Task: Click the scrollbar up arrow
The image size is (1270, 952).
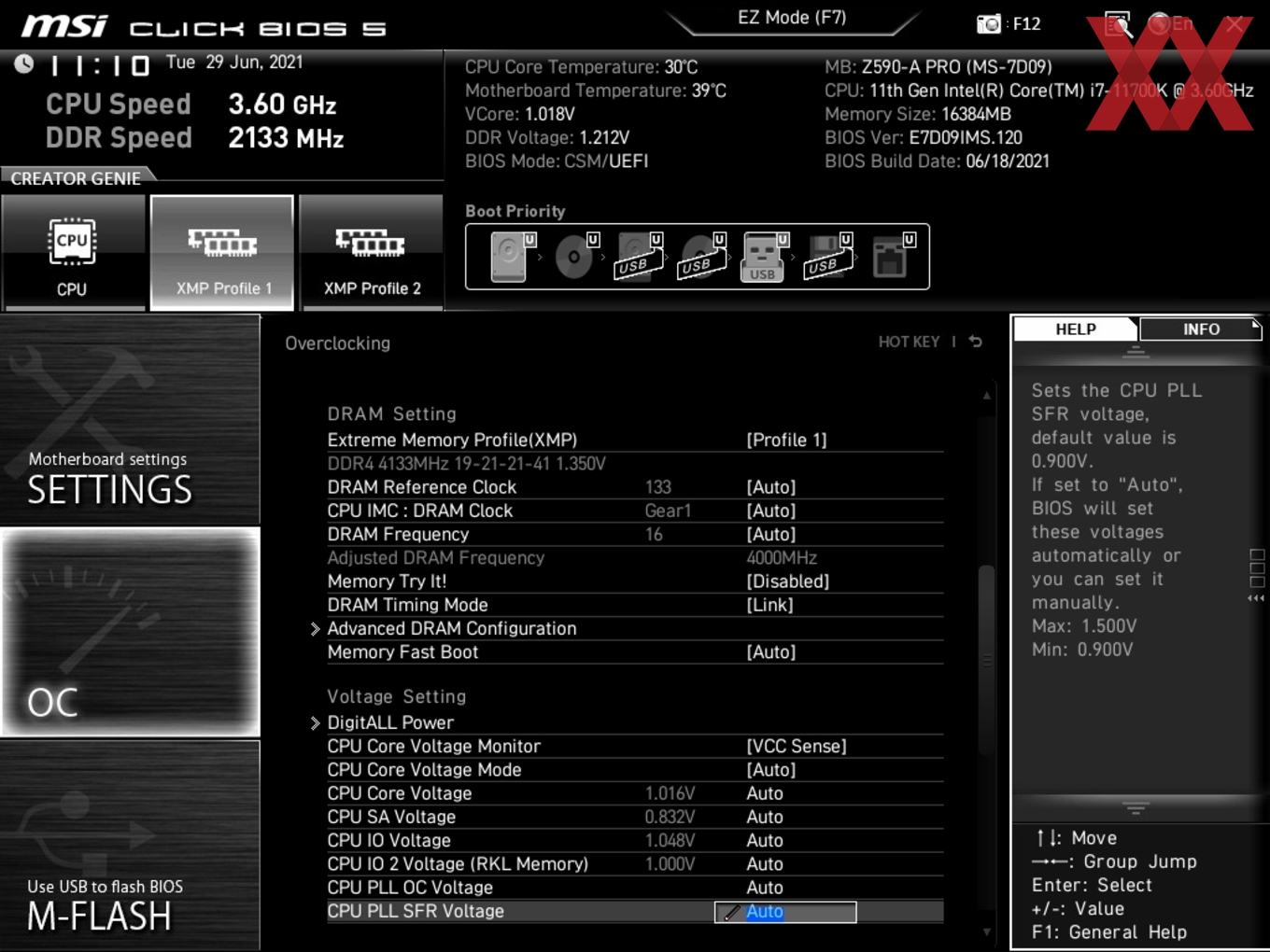Action: click(986, 397)
